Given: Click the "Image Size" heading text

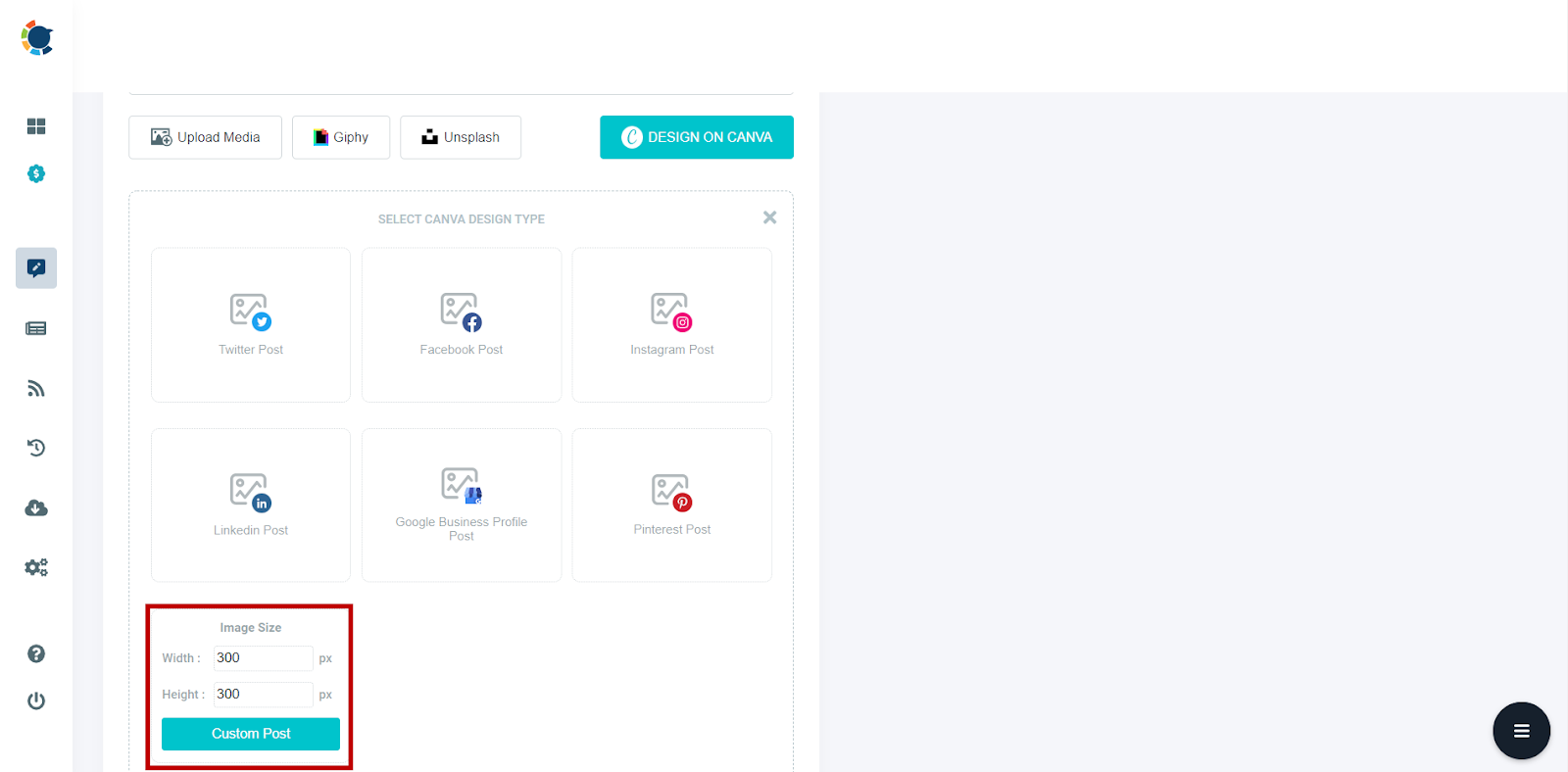Looking at the screenshot, I should [251, 628].
